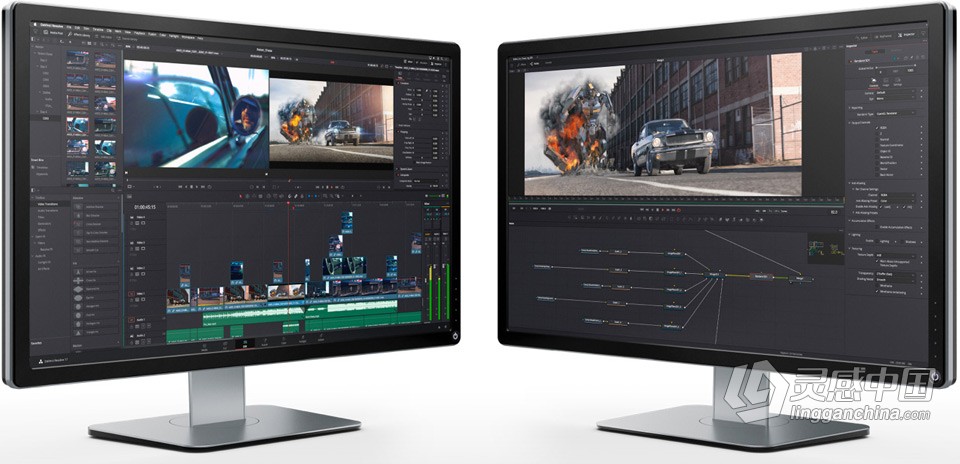Viewport: 960px width, 464px height.
Task: Open the Renderer Type dropdown
Action: [896, 113]
